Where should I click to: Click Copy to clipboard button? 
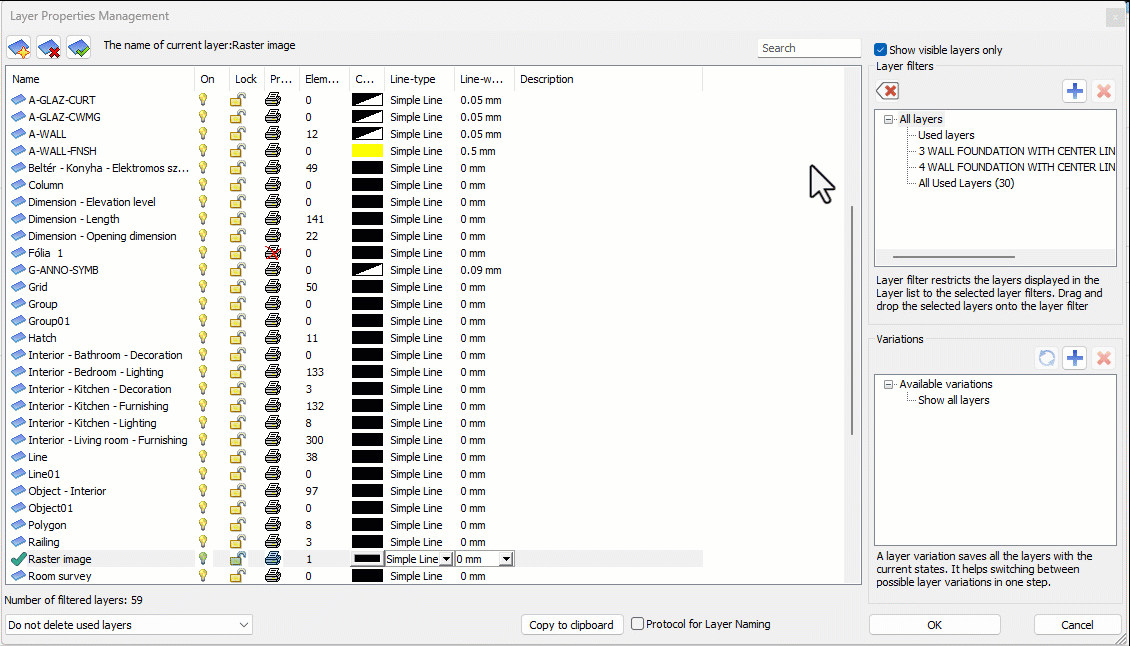click(x=571, y=625)
